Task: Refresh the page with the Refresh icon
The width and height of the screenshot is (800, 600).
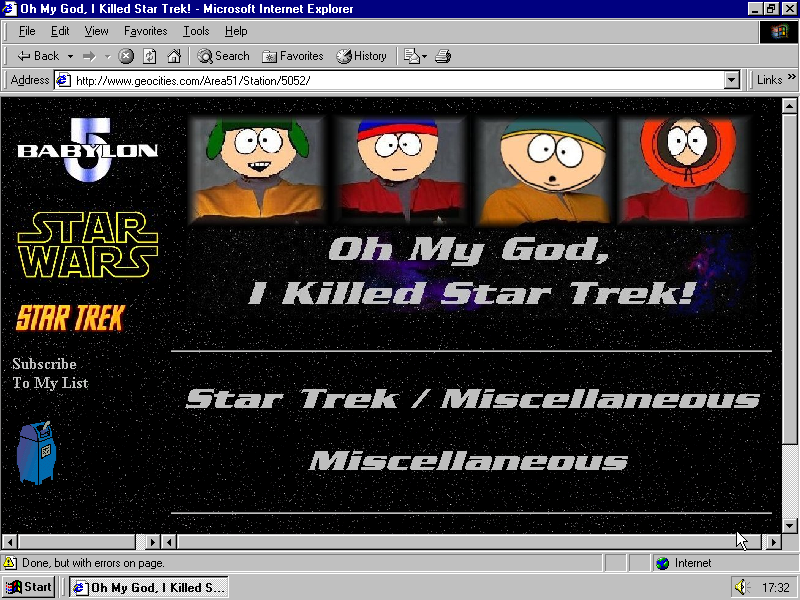Action: tap(149, 56)
